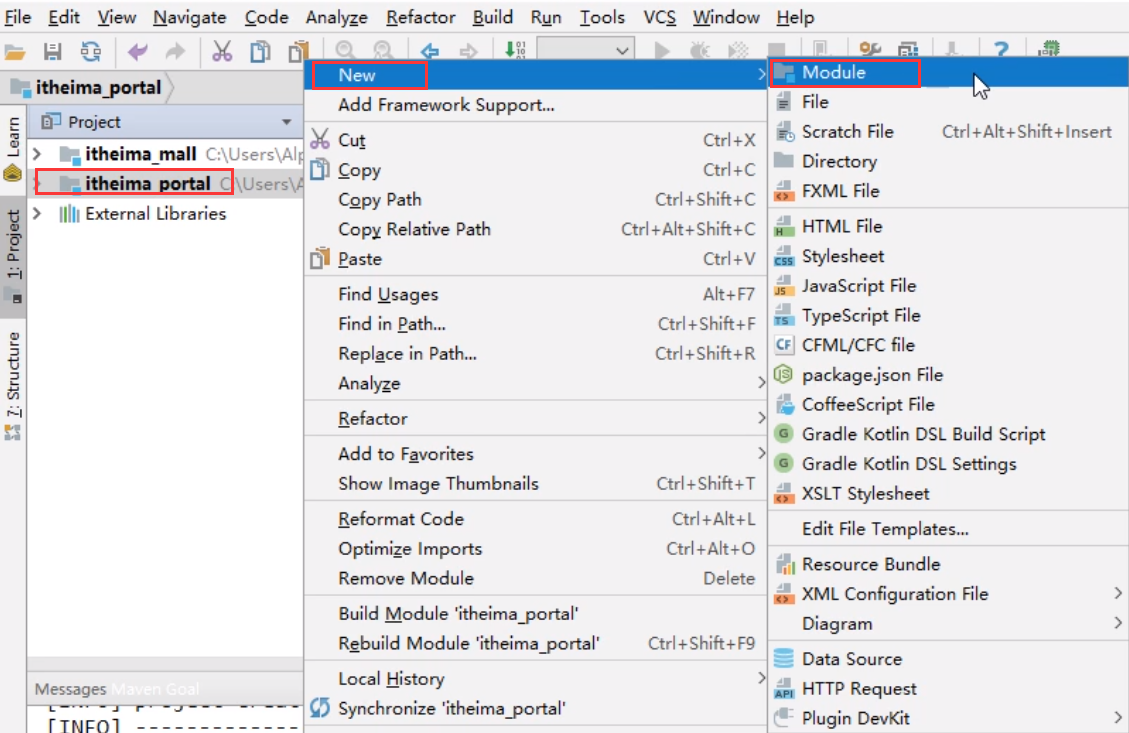
Task: Click Remove Module menu entry
Action: tap(536, 578)
